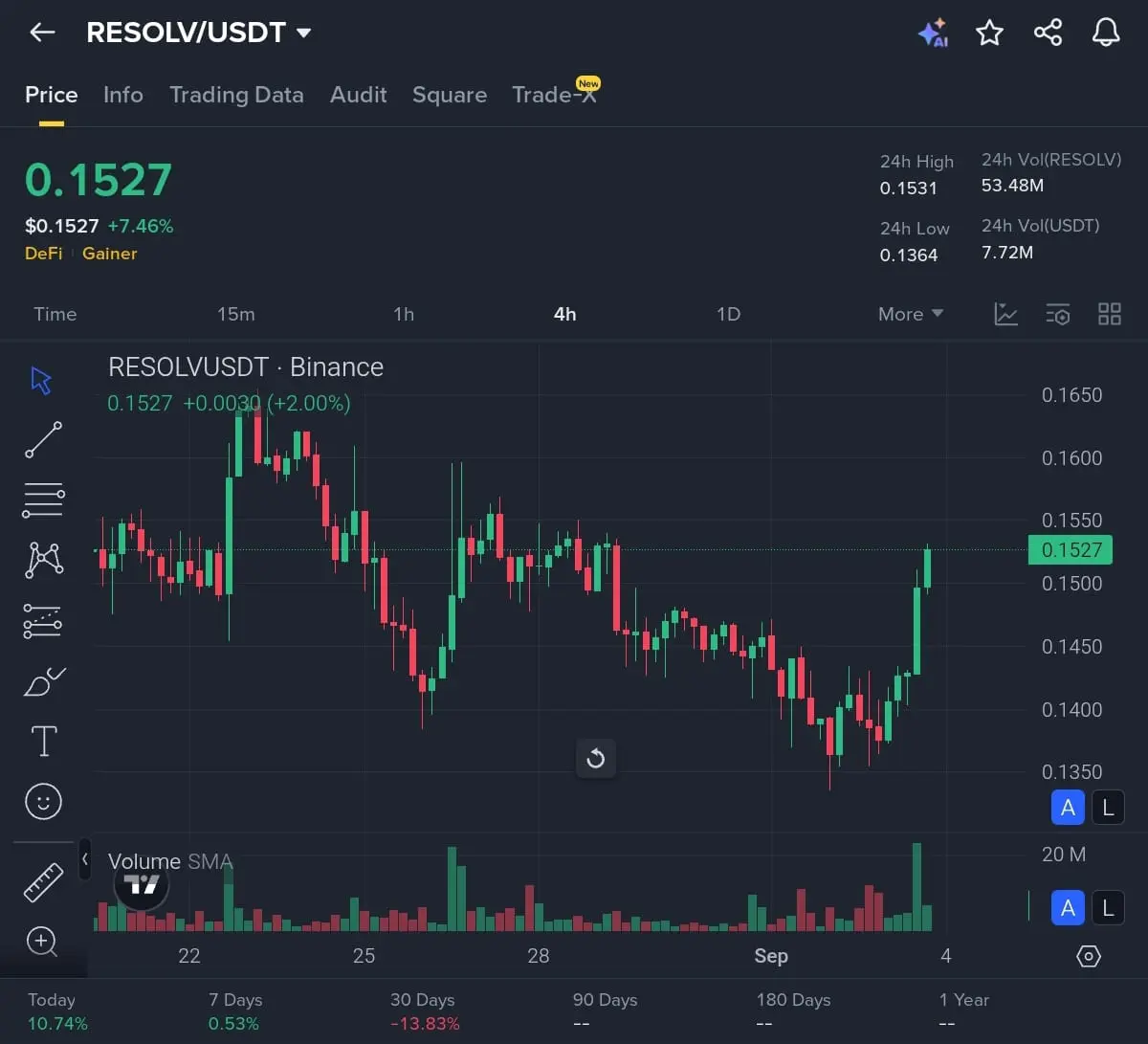
Task: Click the RESOLVUSDT · Binance chart title
Action: click(246, 367)
